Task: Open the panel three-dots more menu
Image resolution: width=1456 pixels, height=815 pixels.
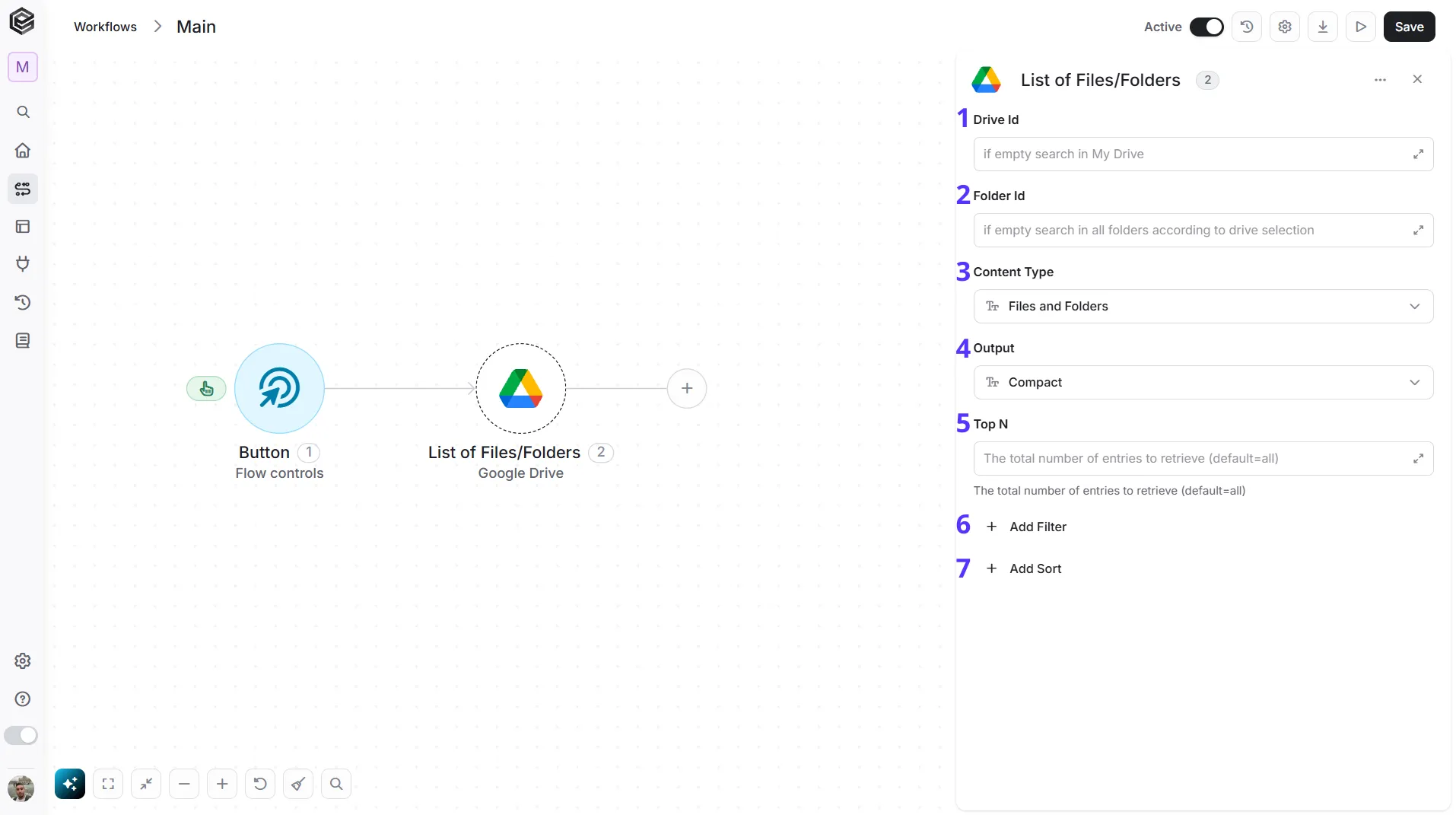Action: (1380, 80)
